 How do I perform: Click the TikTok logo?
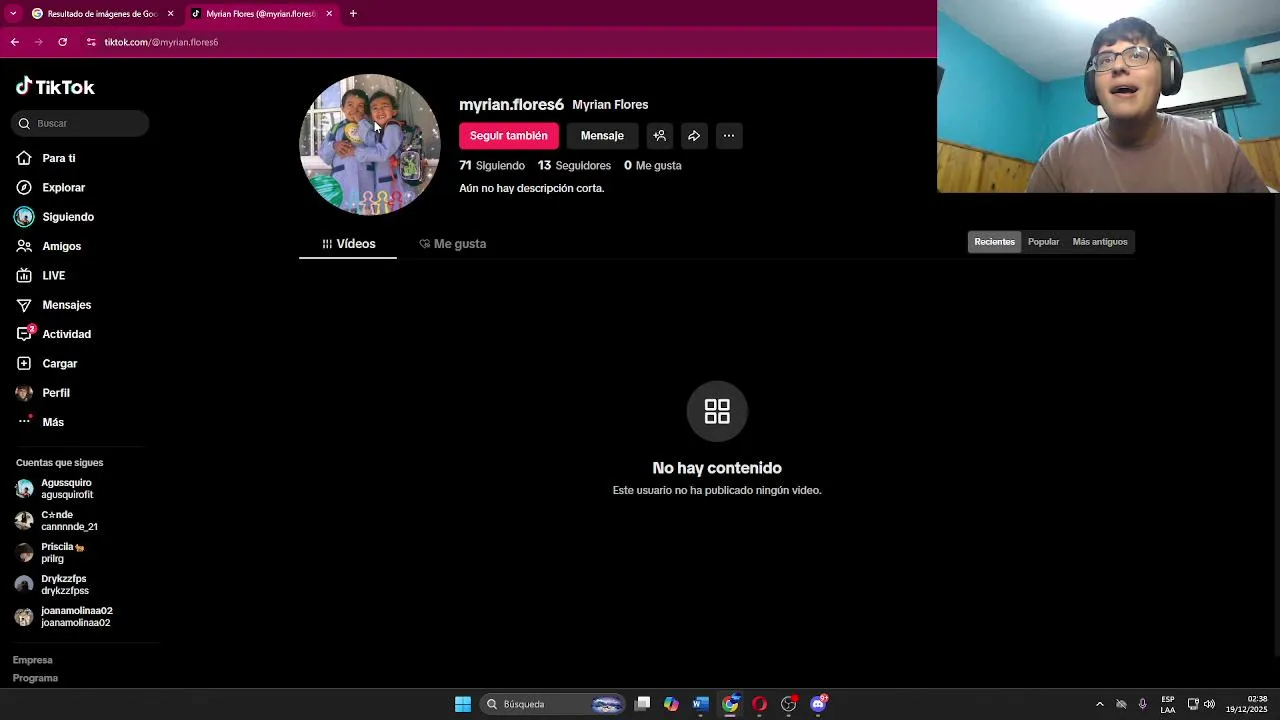55,87
